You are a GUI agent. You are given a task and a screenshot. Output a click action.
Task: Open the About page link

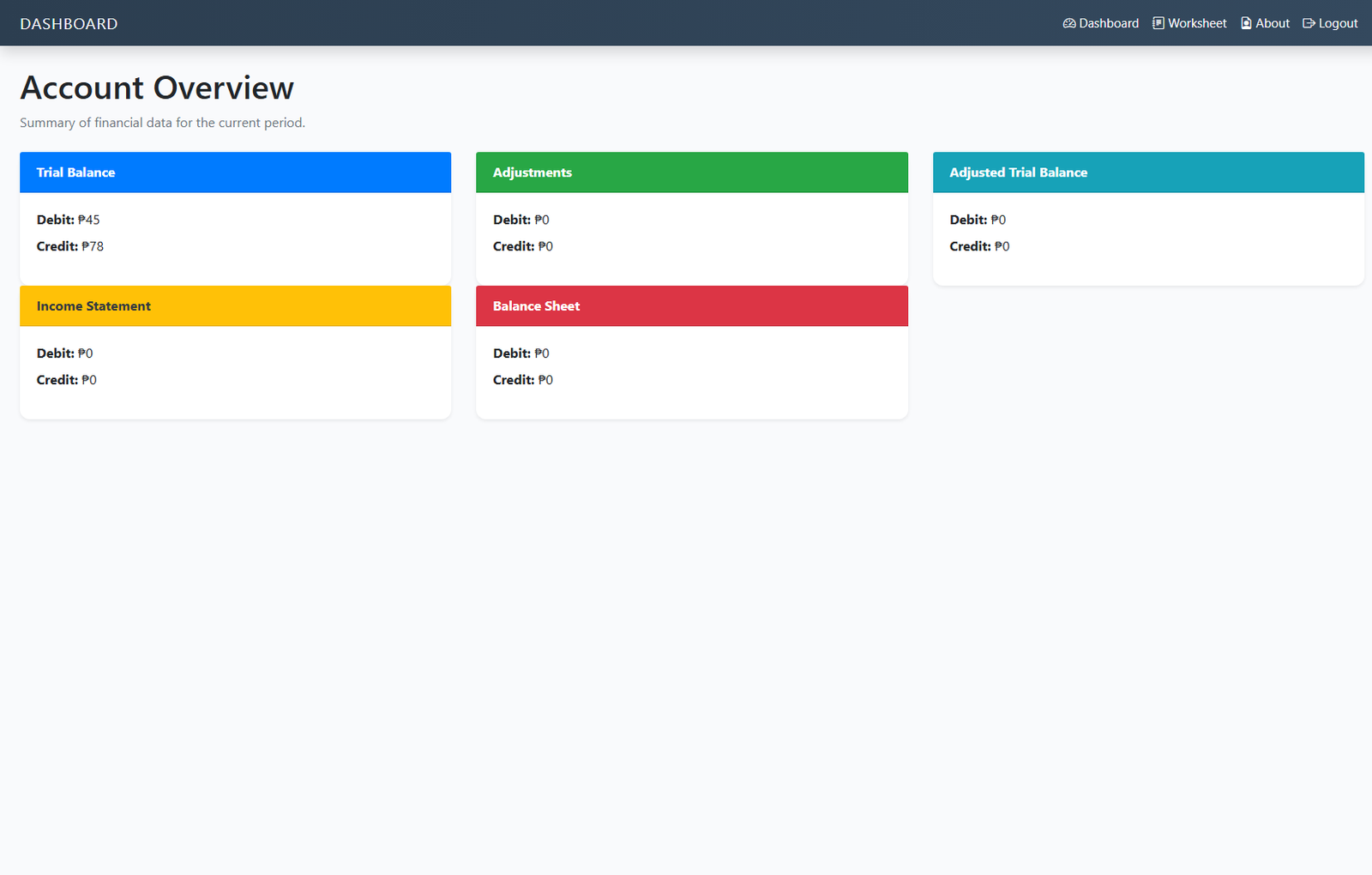coord(1273,23)
